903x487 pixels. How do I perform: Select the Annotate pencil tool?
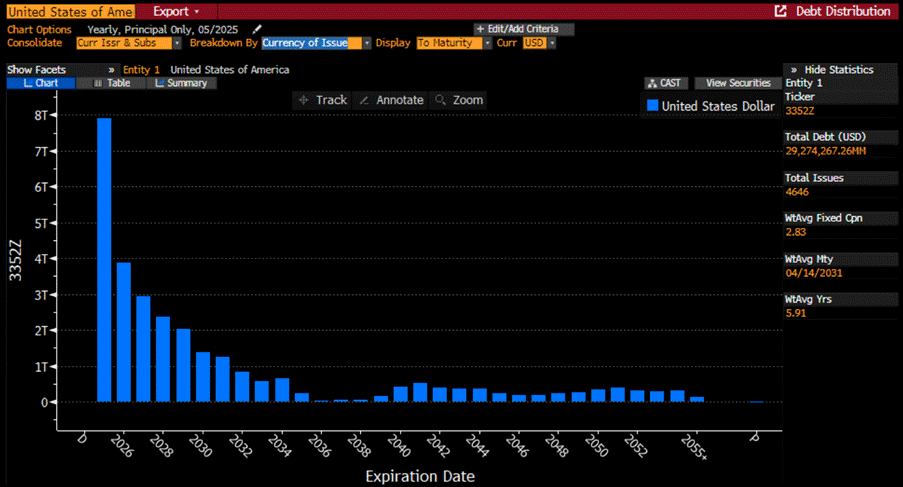coord(392,100)
